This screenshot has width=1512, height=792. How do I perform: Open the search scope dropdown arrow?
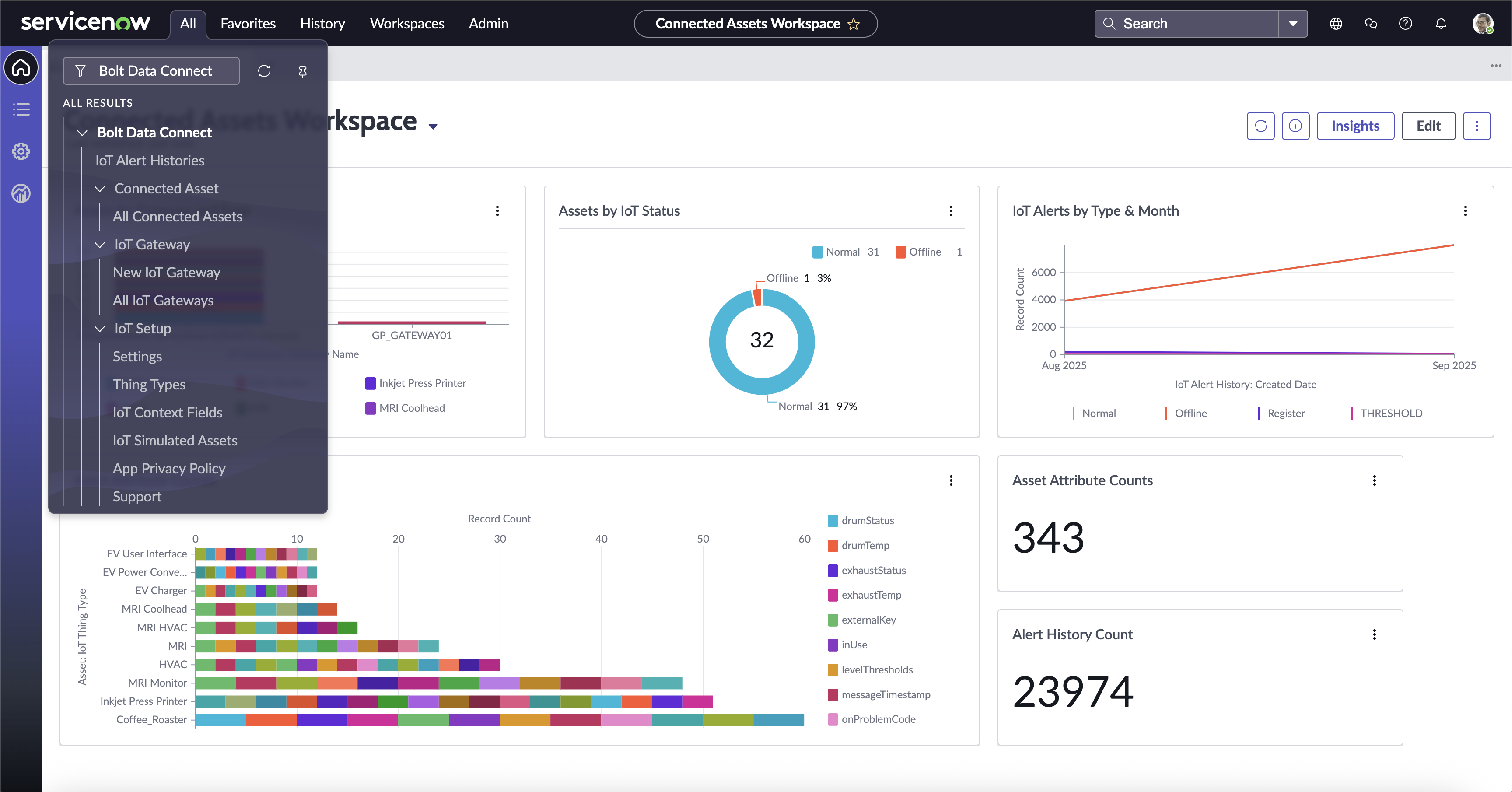(1293, 24)
